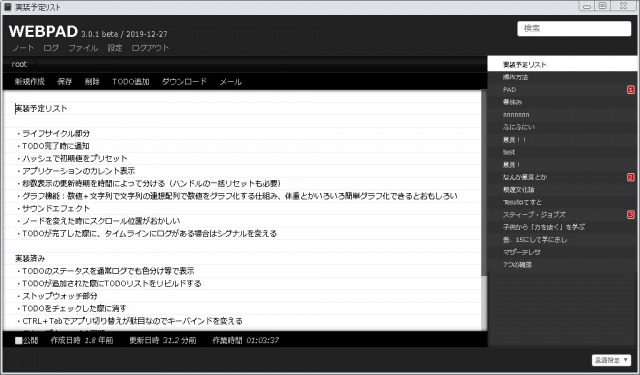
Task: Click the editor's vertical scrollbar
Action: [x=484, y=184]
